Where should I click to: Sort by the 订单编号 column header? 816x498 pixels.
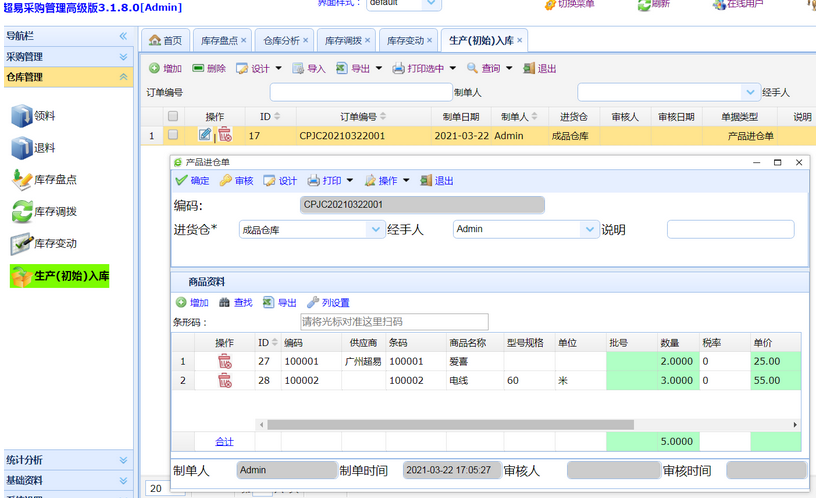[363, 116]
